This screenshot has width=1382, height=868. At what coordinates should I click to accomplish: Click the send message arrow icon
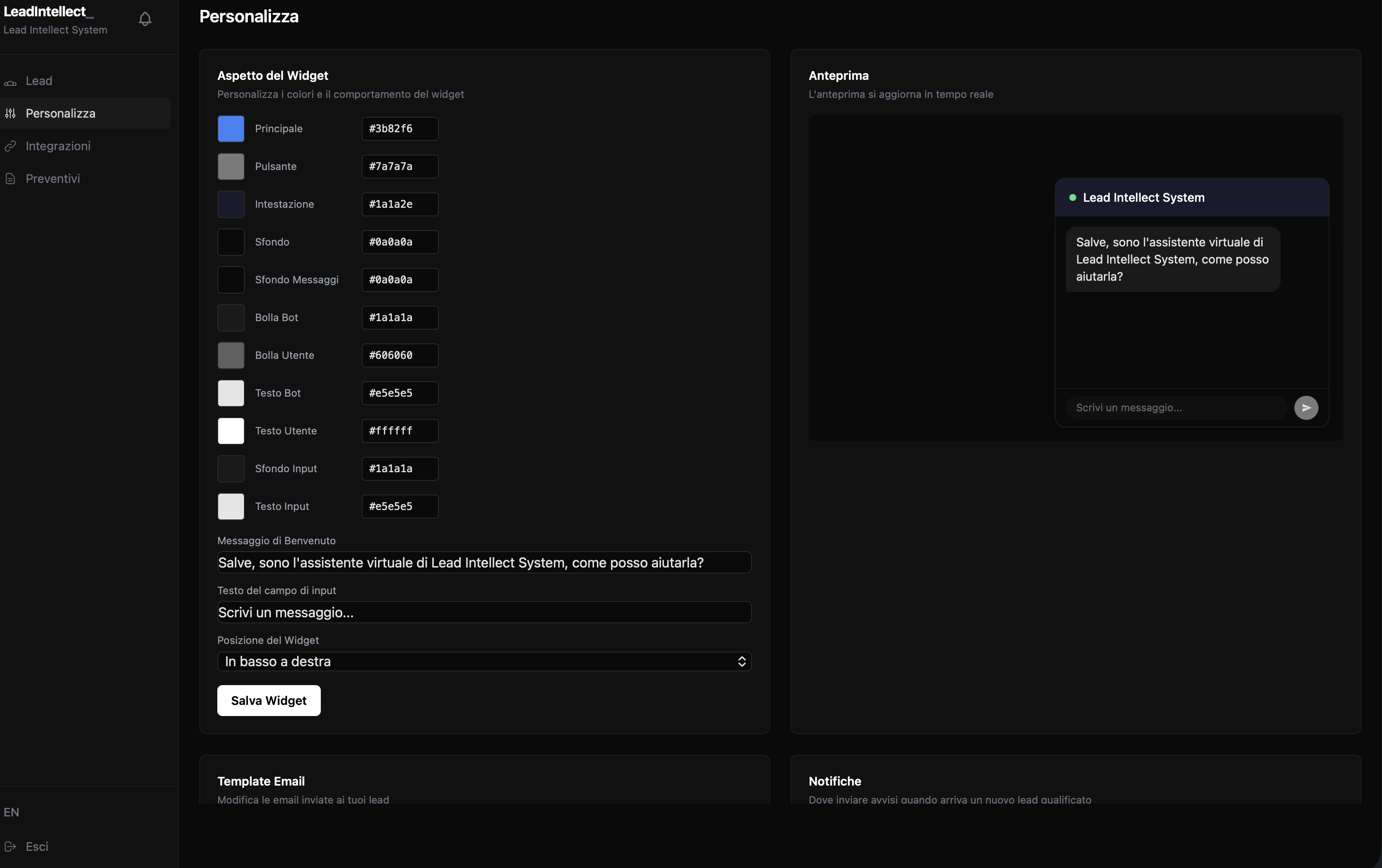[x=1306, y=408]
